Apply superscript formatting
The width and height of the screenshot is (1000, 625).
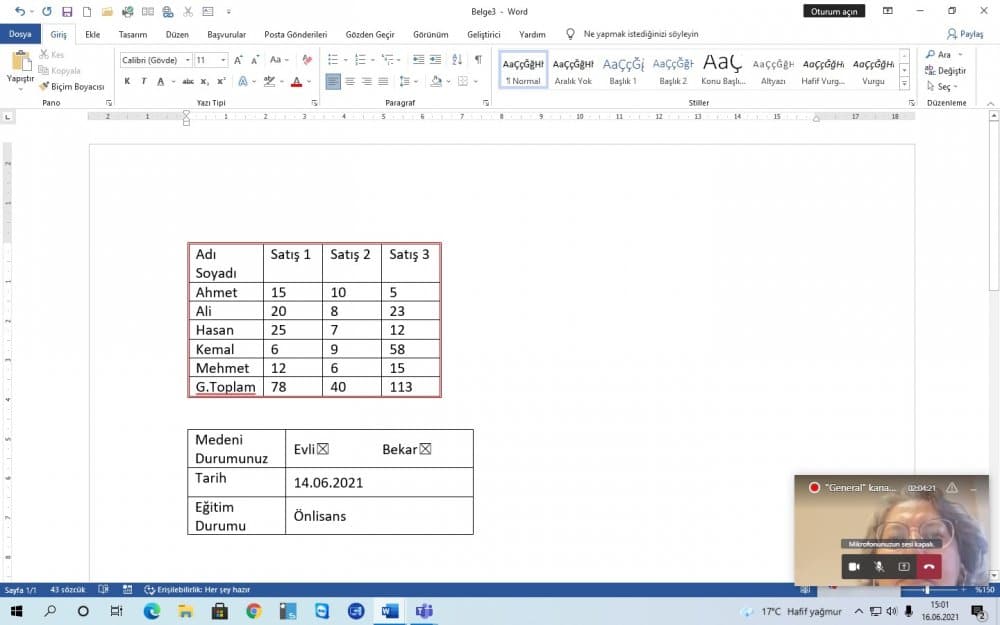pos(221,81)
